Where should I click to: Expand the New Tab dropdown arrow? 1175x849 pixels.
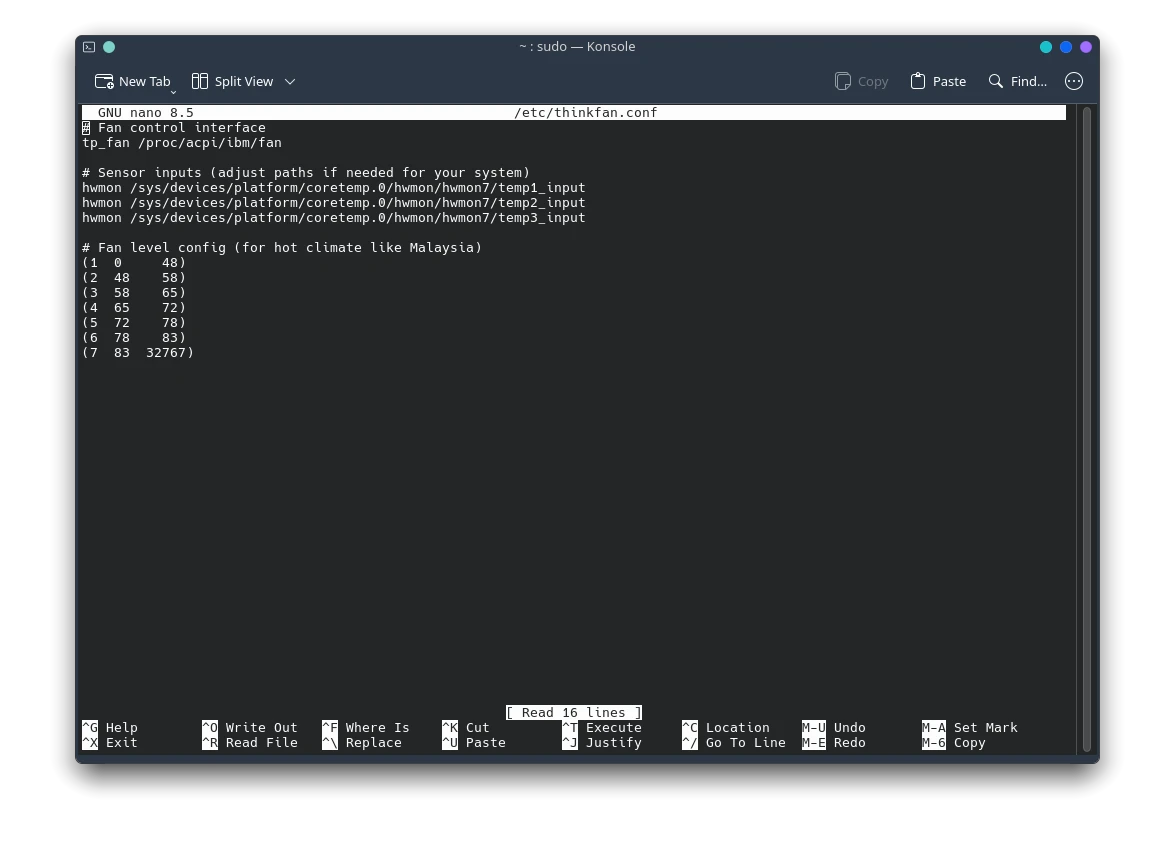click(173, 91)
